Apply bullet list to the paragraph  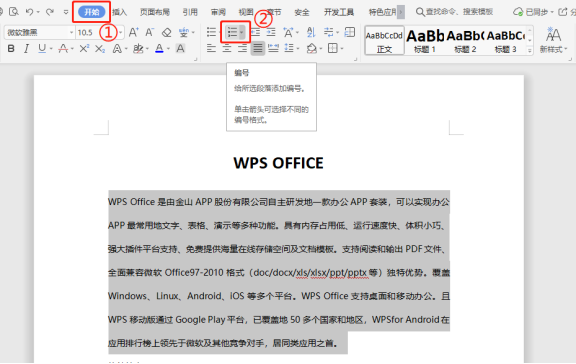(x=211, y=32)
